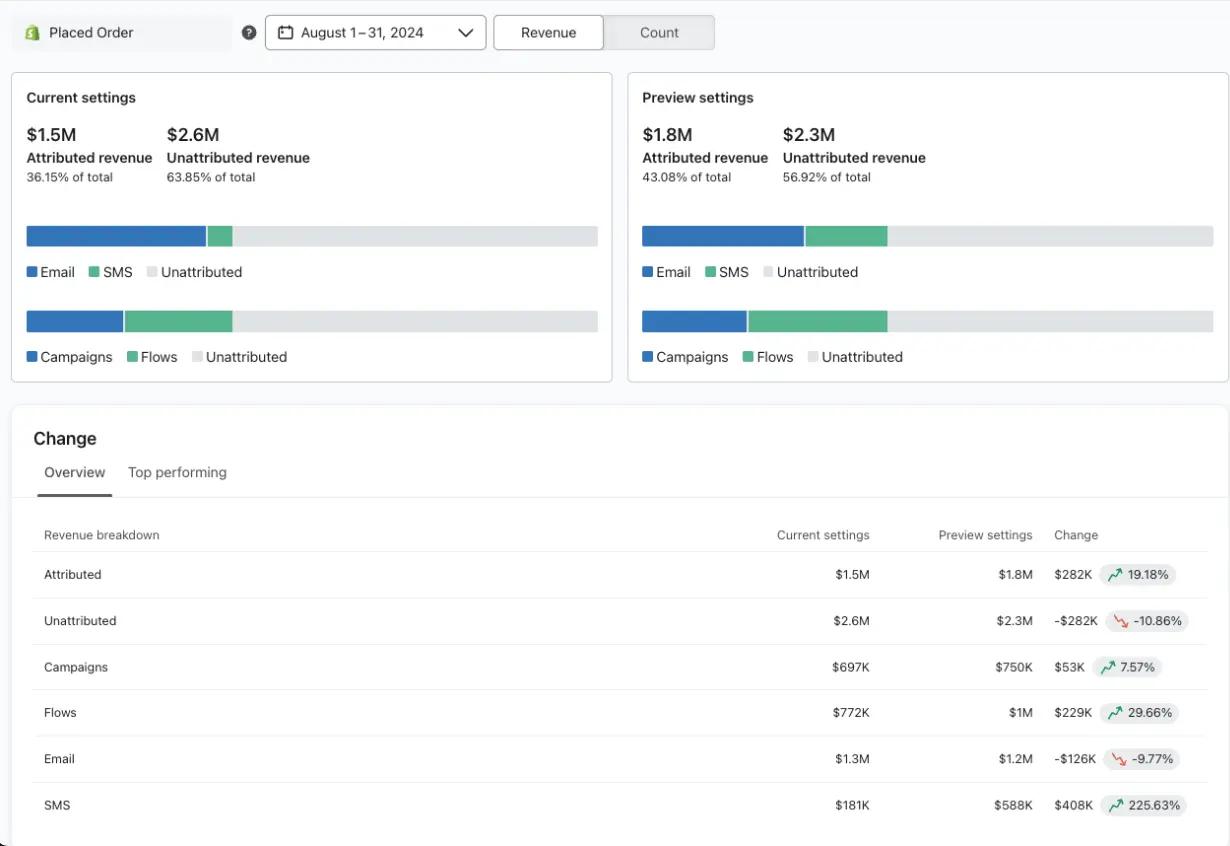
Task: Click Flows bar segment in Current settings
Action: pyautogui.click(x=179, y=321)
